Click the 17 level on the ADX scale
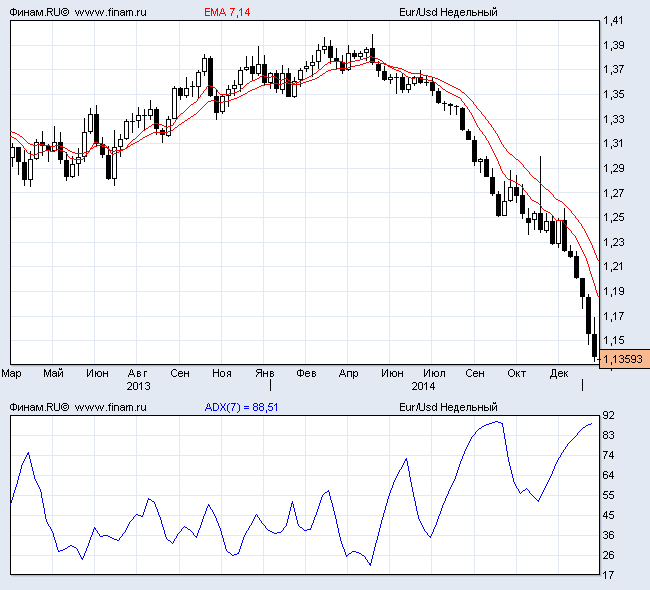Viewport: 650px width, 590px height. pos(608,574)
